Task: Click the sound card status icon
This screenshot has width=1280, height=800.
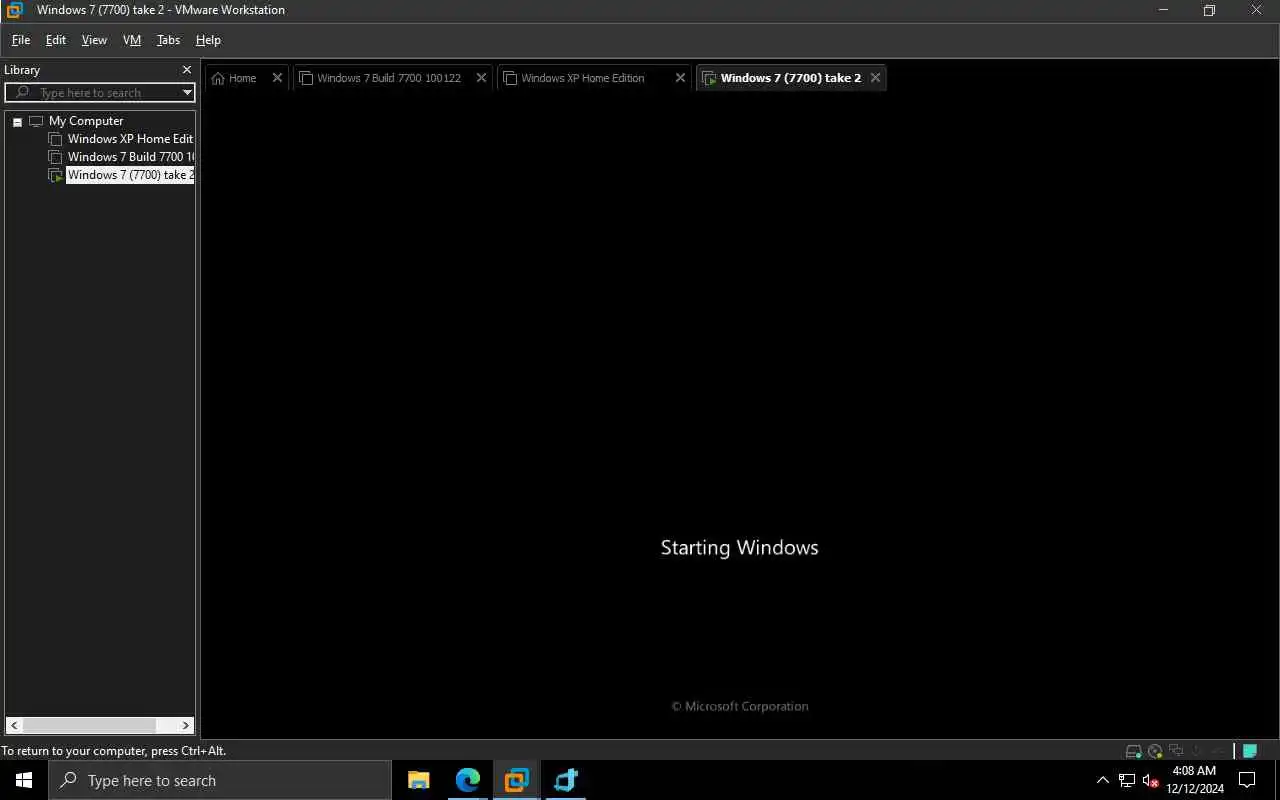Action: [x=1196, y=750]
